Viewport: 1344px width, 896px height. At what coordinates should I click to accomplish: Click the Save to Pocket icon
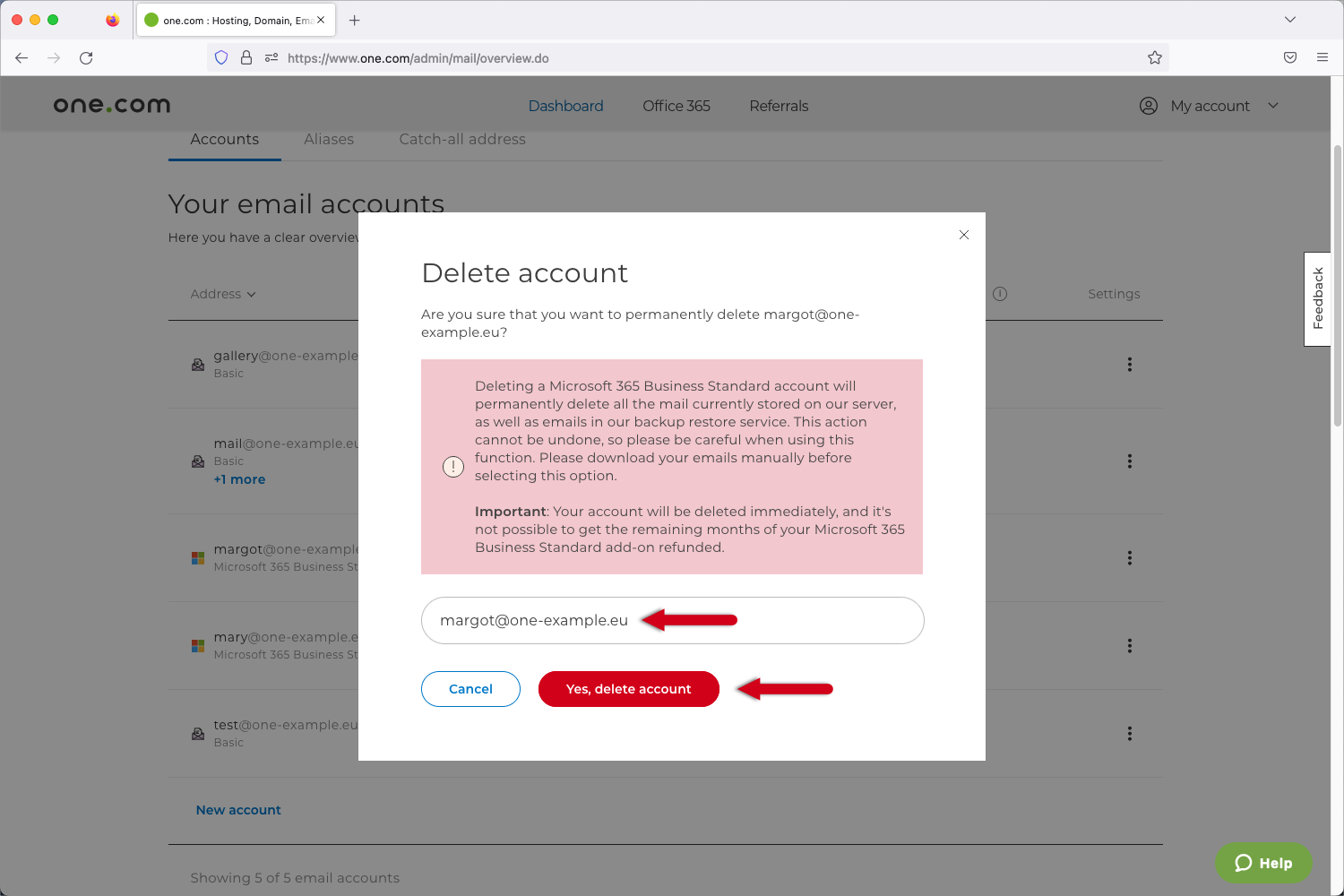[x=1289, y=58]
